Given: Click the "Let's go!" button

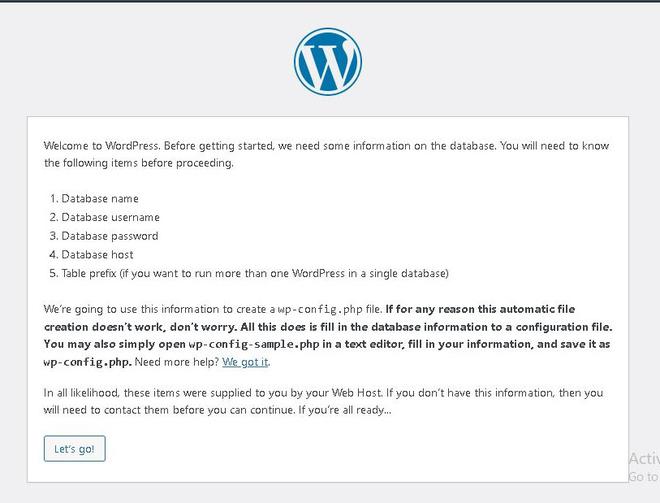Looking at the screenshot, I should 75,449.
